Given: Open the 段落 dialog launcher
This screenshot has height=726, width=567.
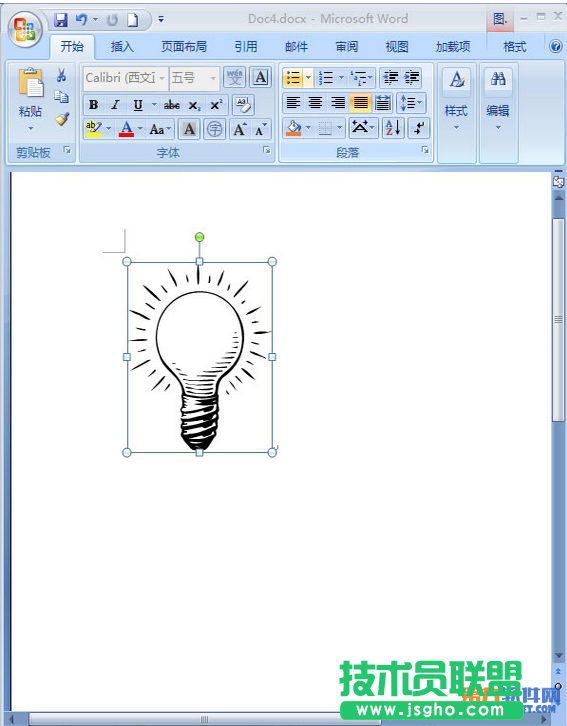Looking at the screenshot, I should click(x=425, y=150).
